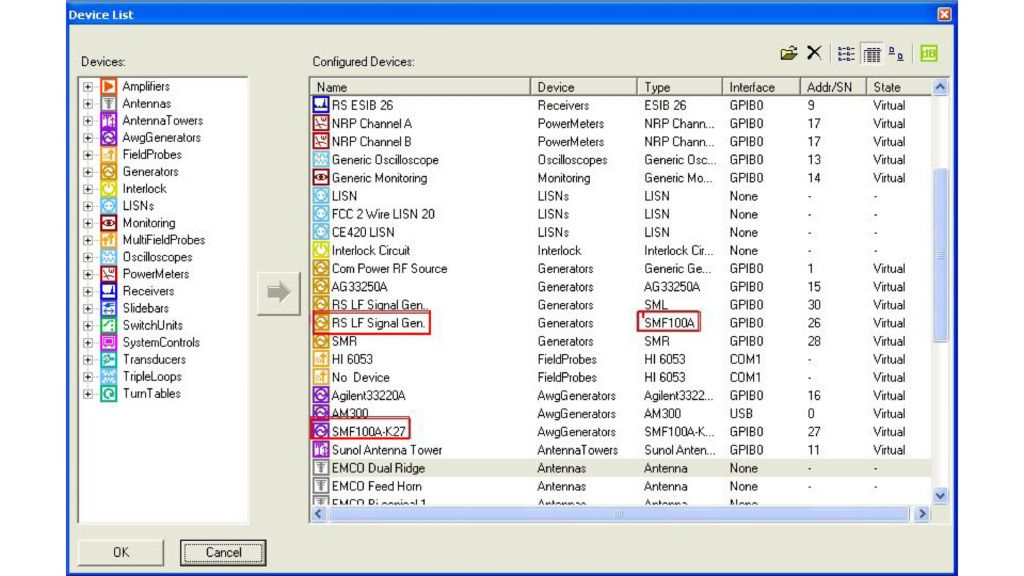The height and width of the screenshot is (576, 1024).
Task: Click the Monitoring eye icon in tree
Action: [x=108, y=223]
